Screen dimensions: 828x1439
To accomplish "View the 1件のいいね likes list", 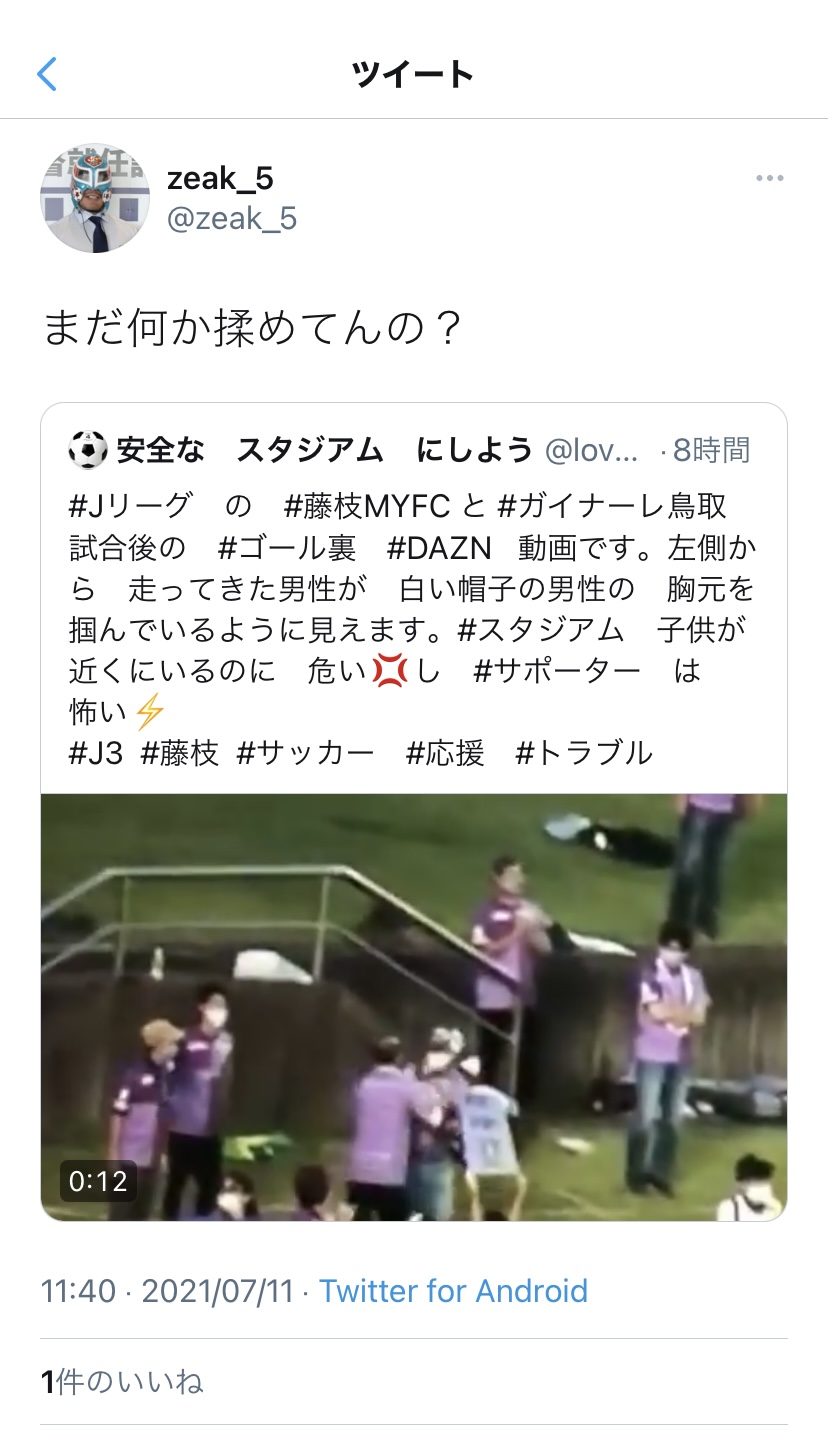I will point(122,1382).
